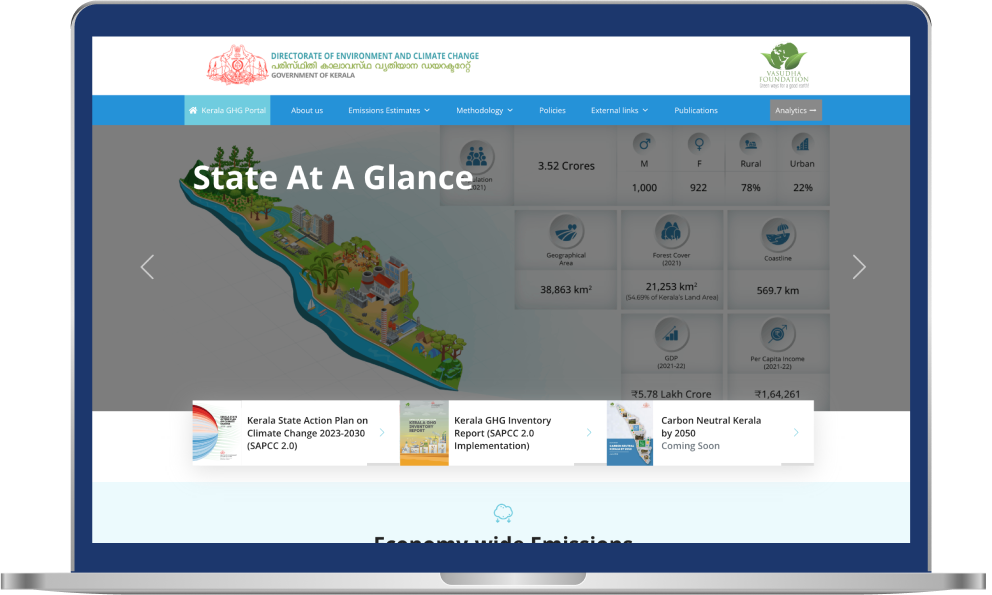
Task: Advance to the next carousel slide
Action: (858, 267)
